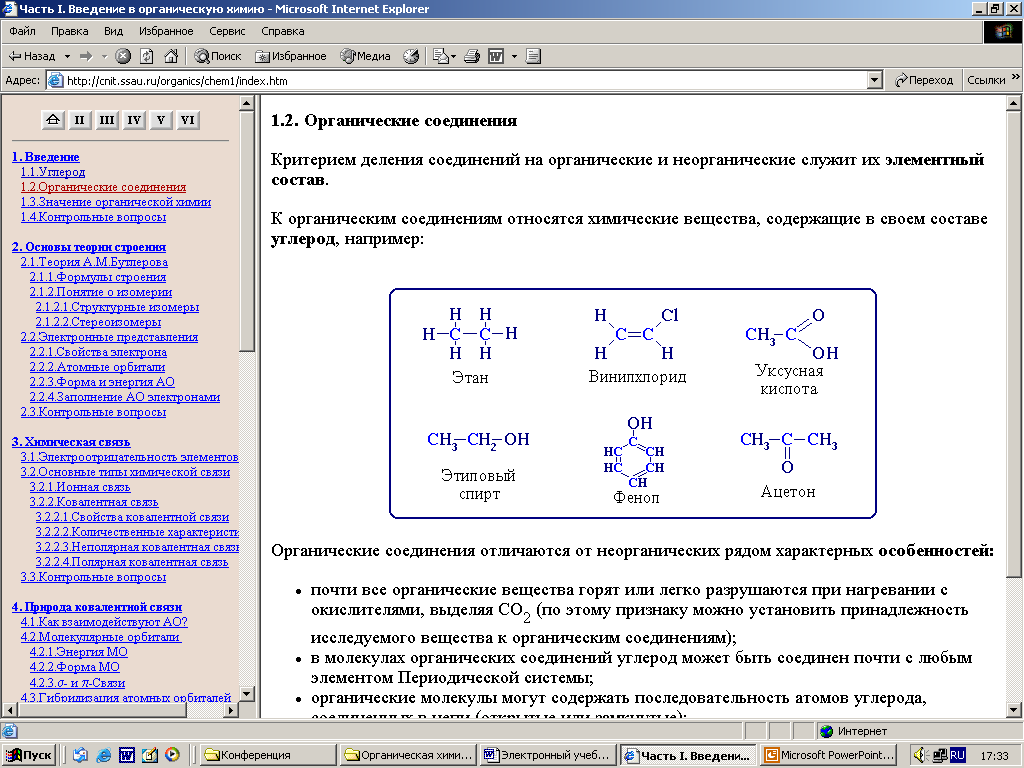Click the RU language indicator
The height and width of the screenshot is (768, 1024).
957,755
